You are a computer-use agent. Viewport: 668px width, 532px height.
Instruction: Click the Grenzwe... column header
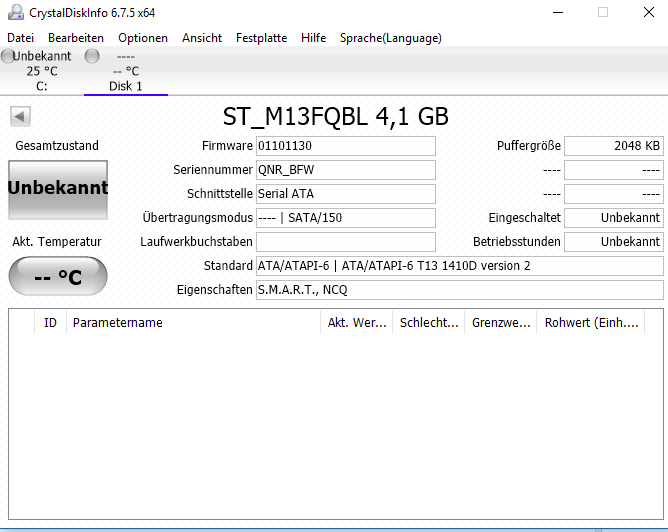tap(501, 322)
